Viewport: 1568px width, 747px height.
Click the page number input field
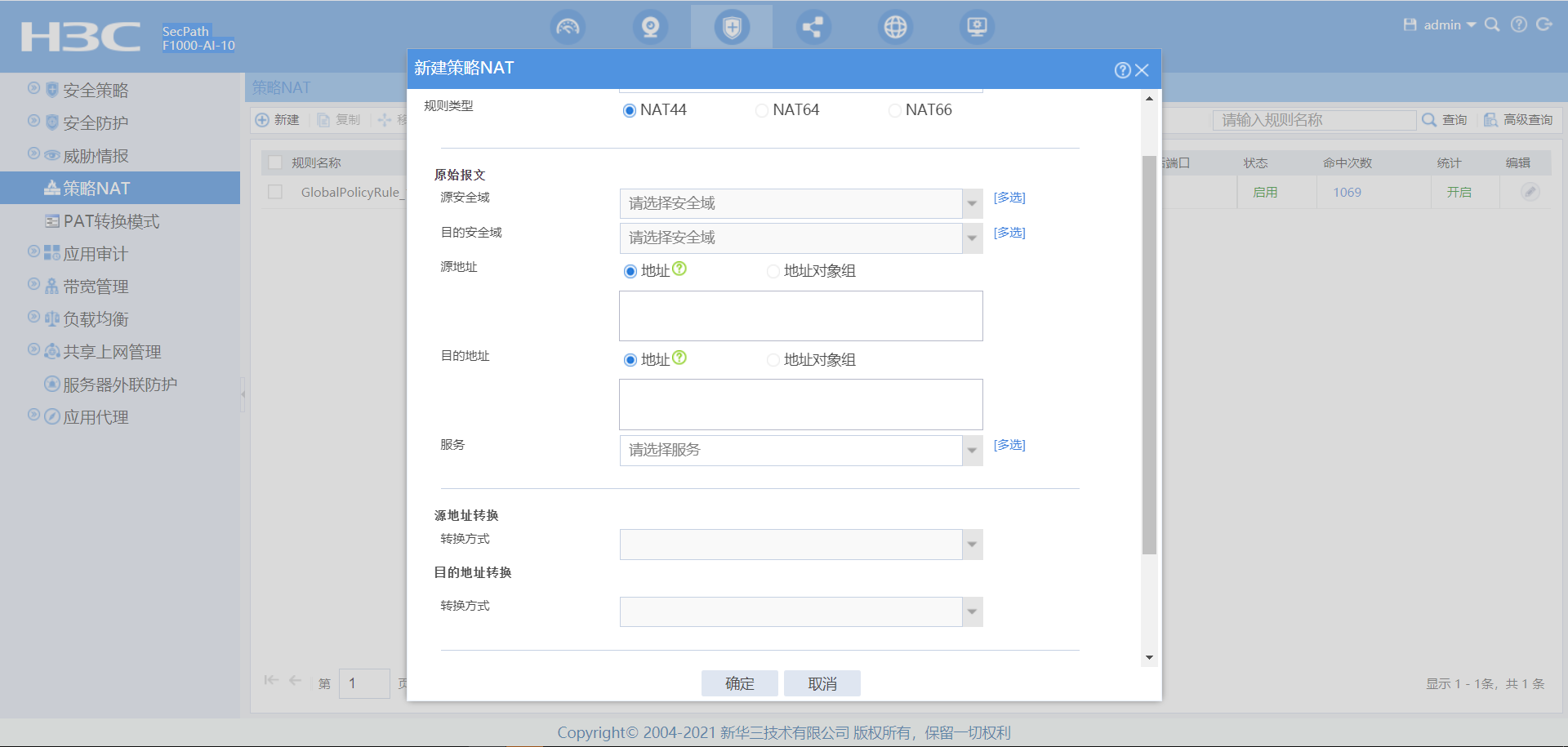pos(364,683)
